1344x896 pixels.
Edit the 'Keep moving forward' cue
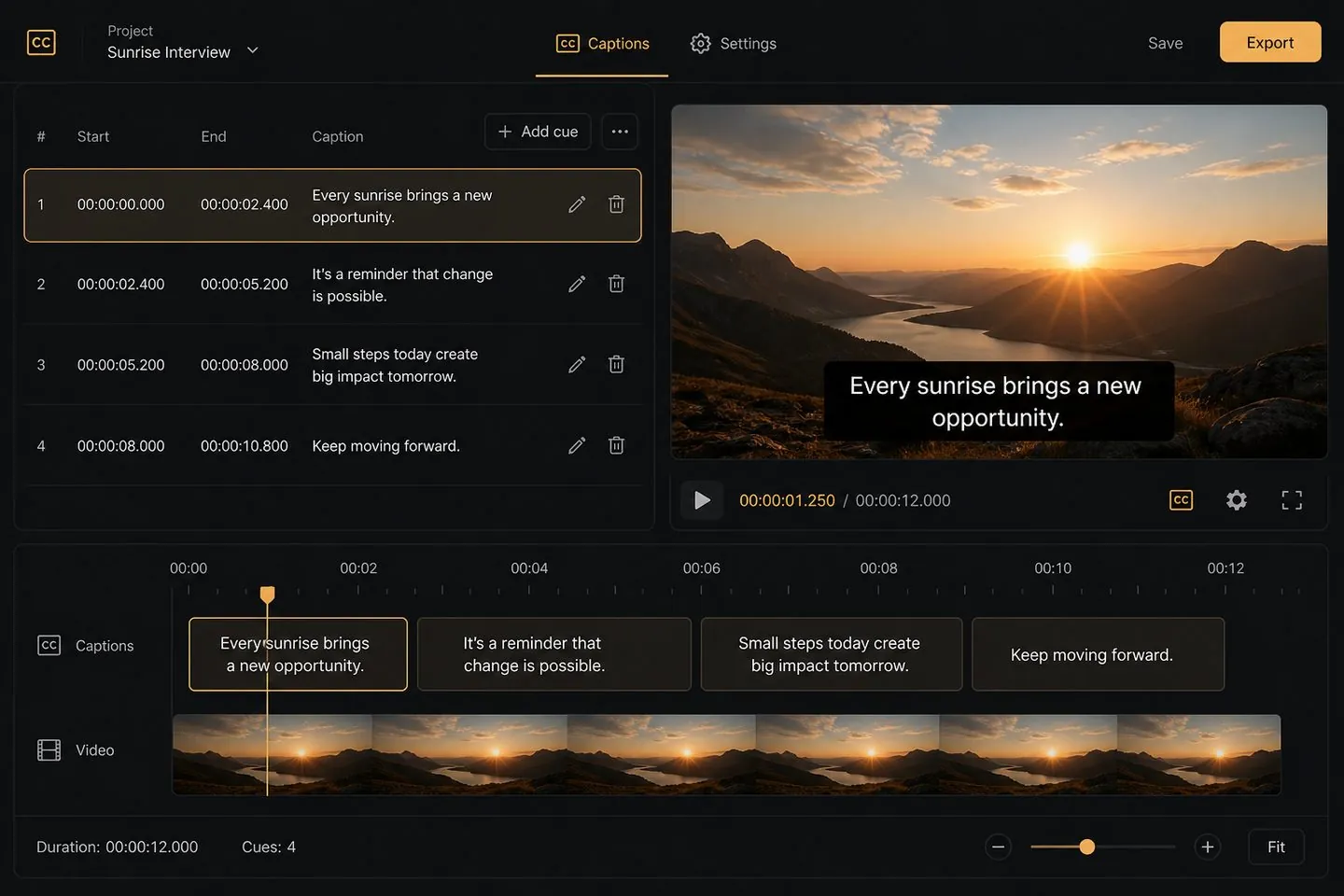tap(577, 445)
